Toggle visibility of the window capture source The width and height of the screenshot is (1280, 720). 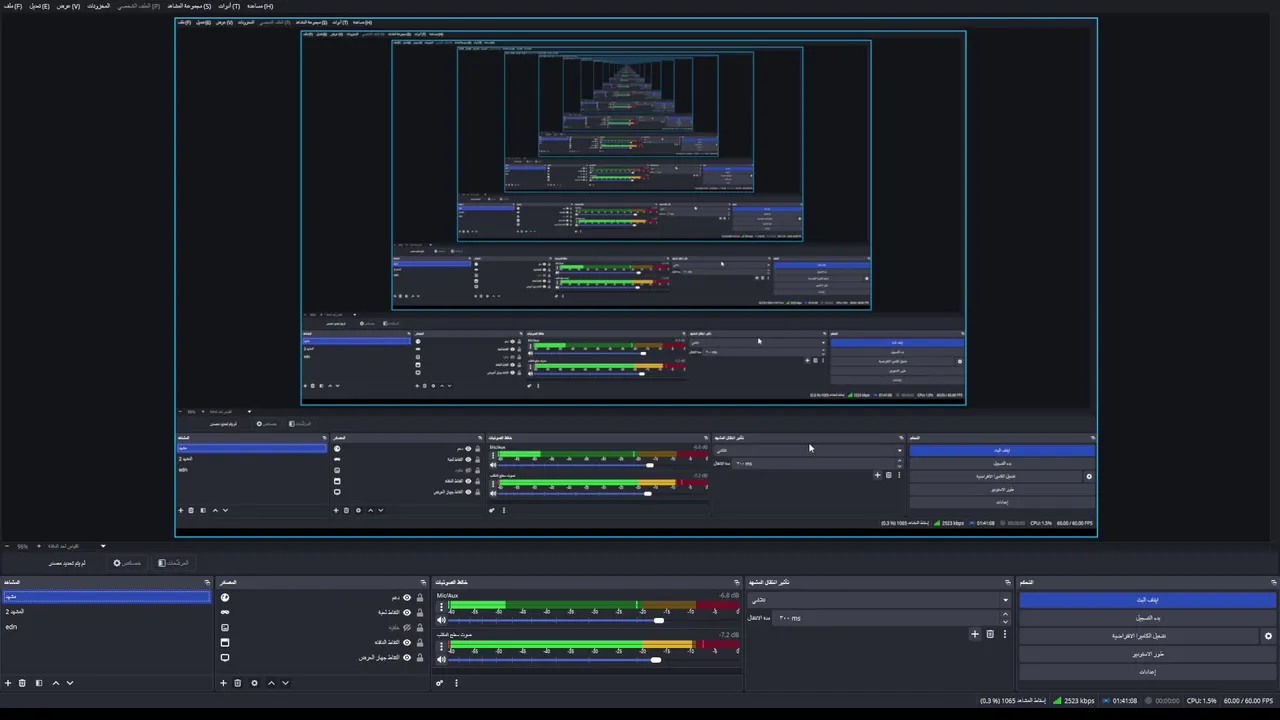click(x=407, y=642)
